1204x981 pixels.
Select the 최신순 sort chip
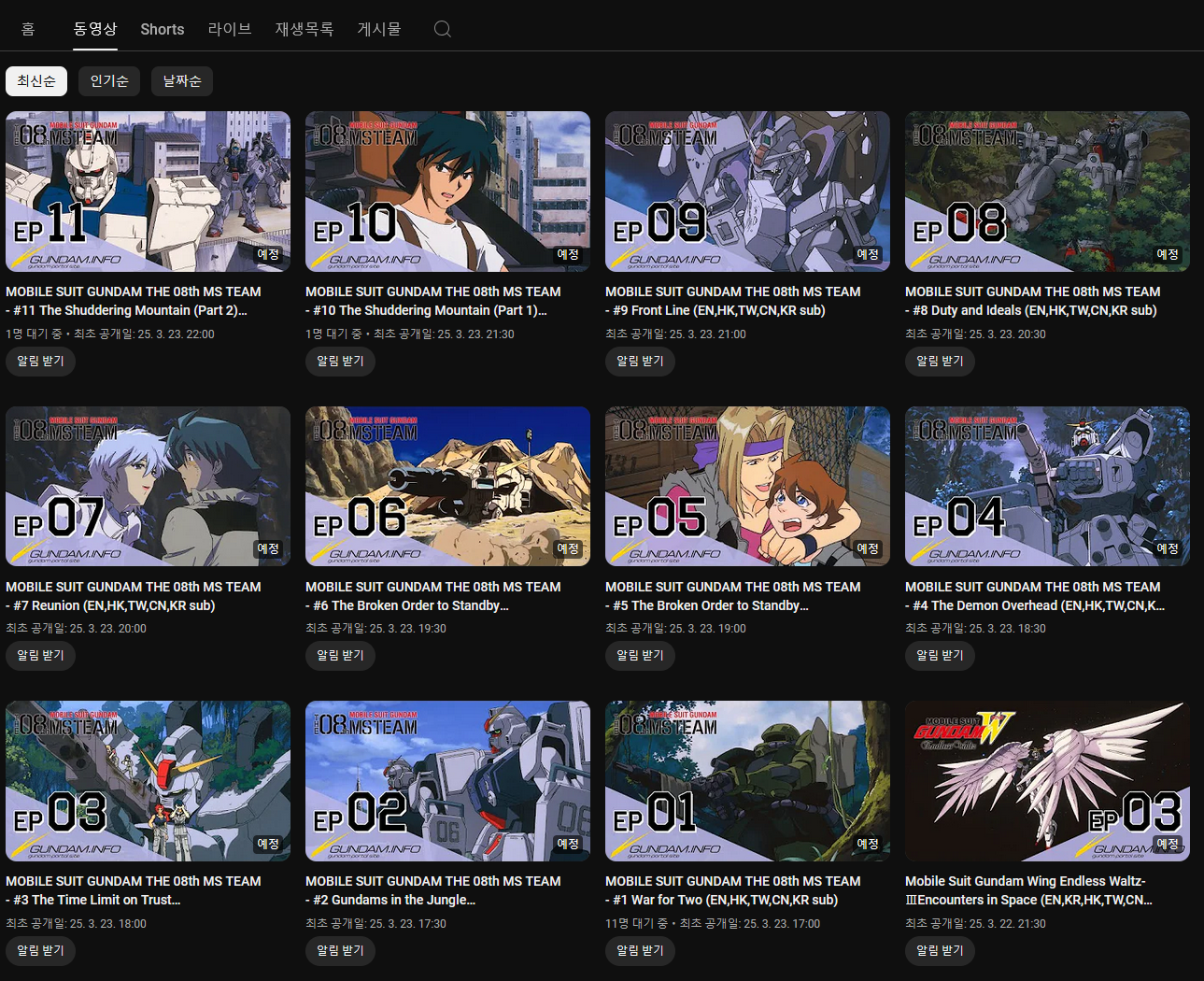tap(36, 81)
